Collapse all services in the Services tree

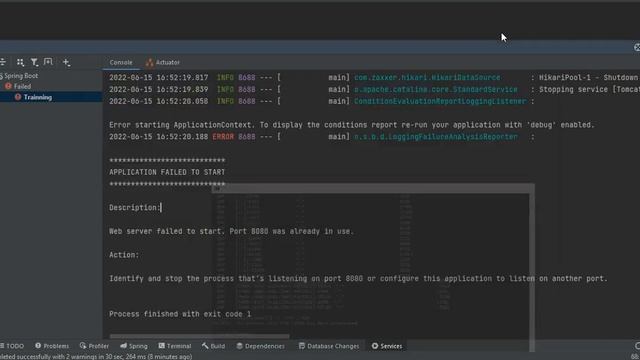[x=3, y=62]
